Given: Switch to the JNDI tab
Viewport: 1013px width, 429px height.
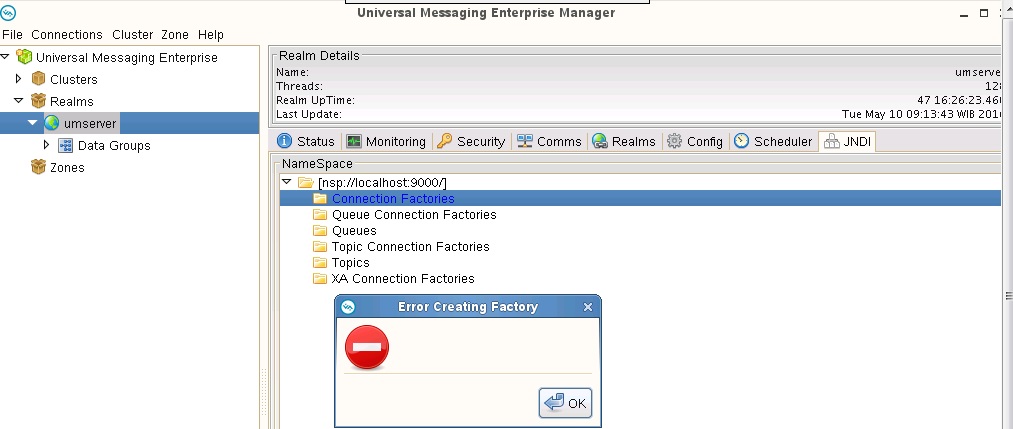Looking at the screenshot, I should coord(848,141).
